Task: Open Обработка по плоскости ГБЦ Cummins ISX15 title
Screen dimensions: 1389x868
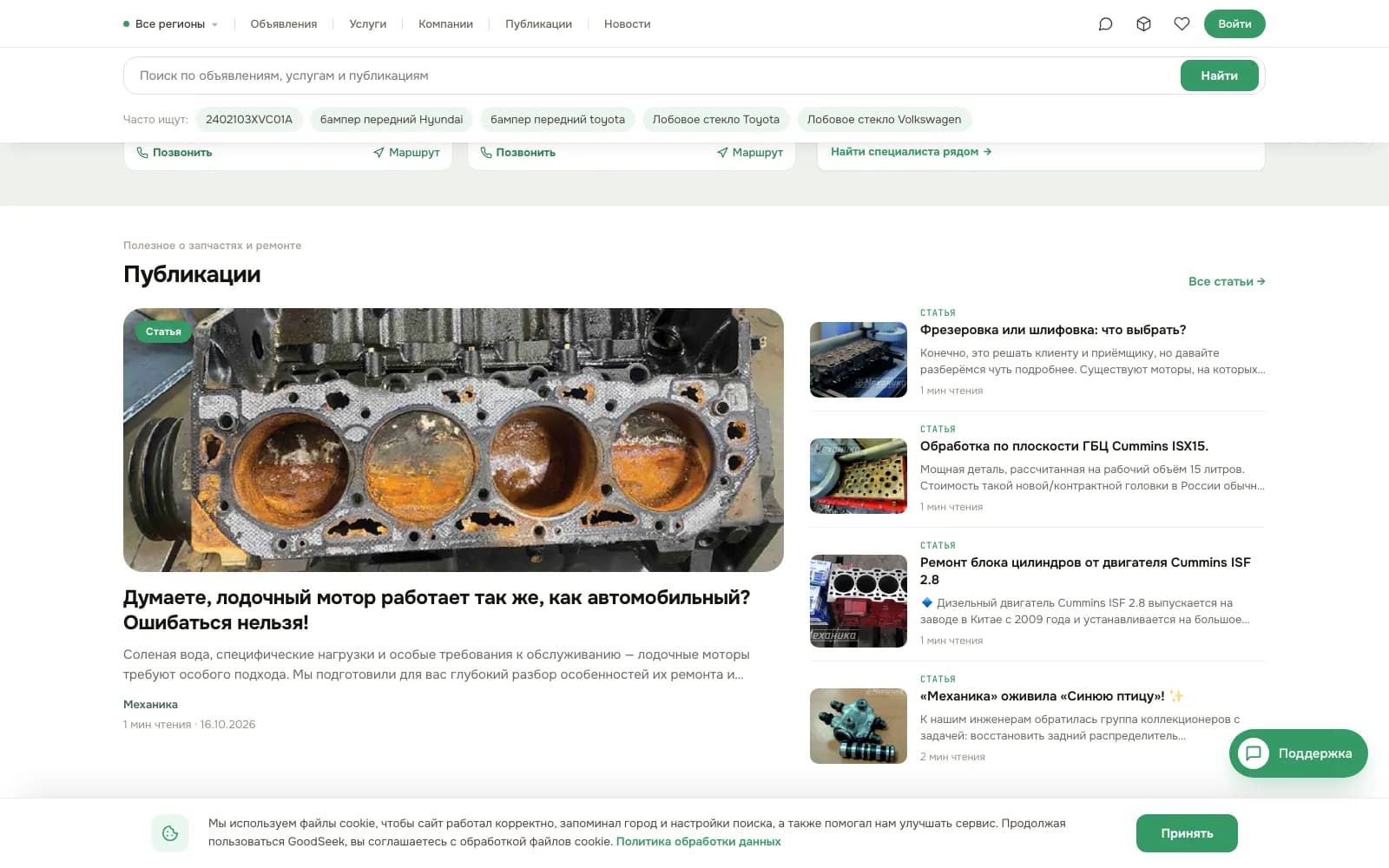Action: click(x=1064, y=446)
